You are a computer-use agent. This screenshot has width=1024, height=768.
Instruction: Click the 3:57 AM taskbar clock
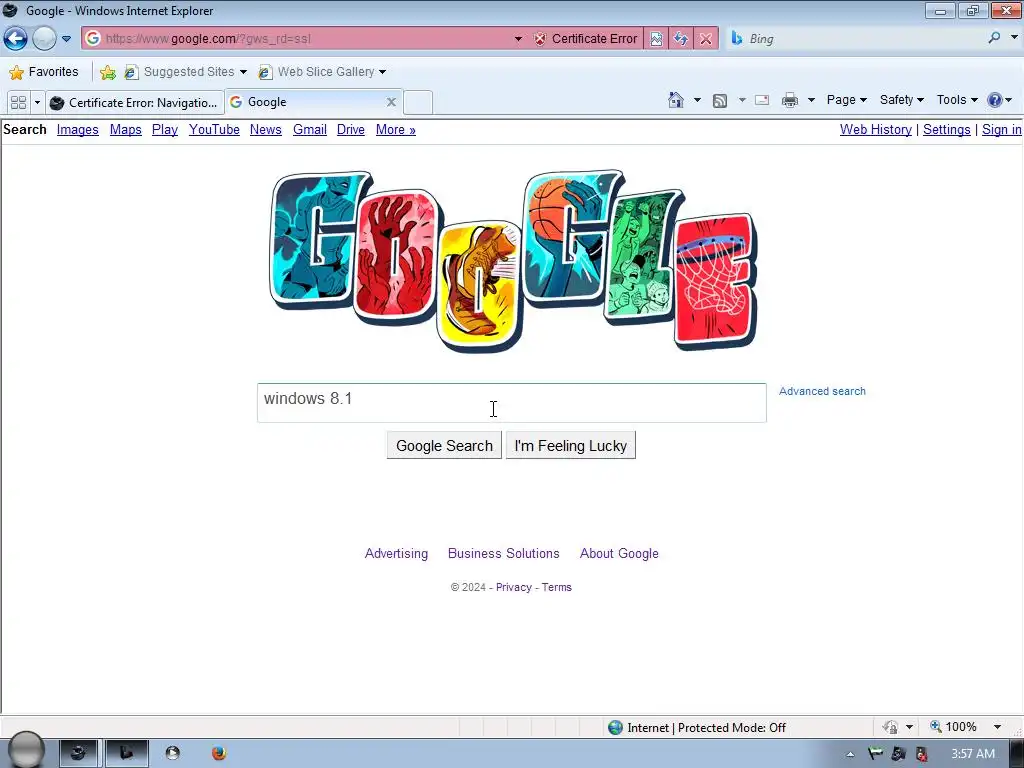point(972,754)
